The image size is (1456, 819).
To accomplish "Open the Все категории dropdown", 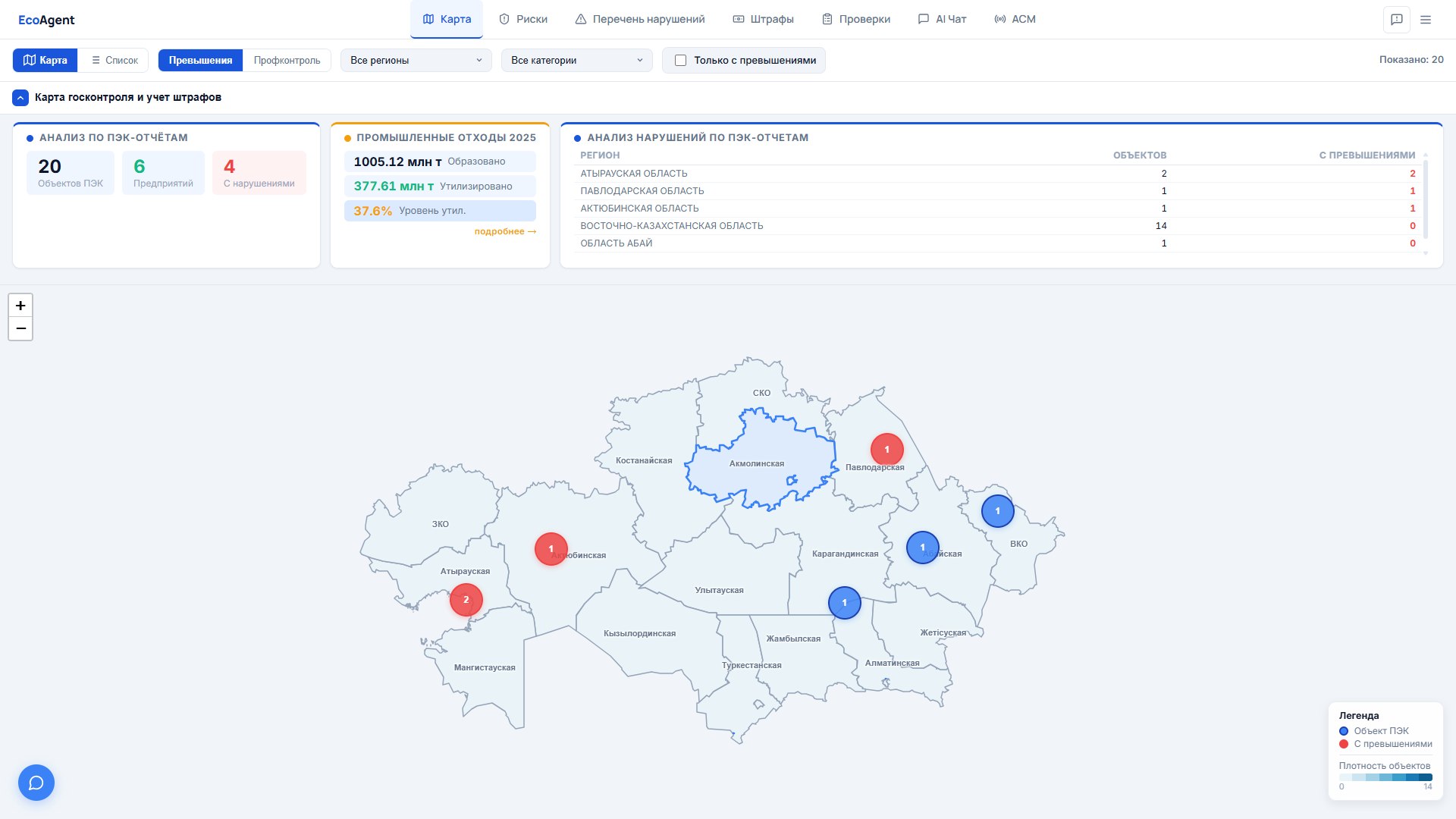I will click(x=577, y=60).
